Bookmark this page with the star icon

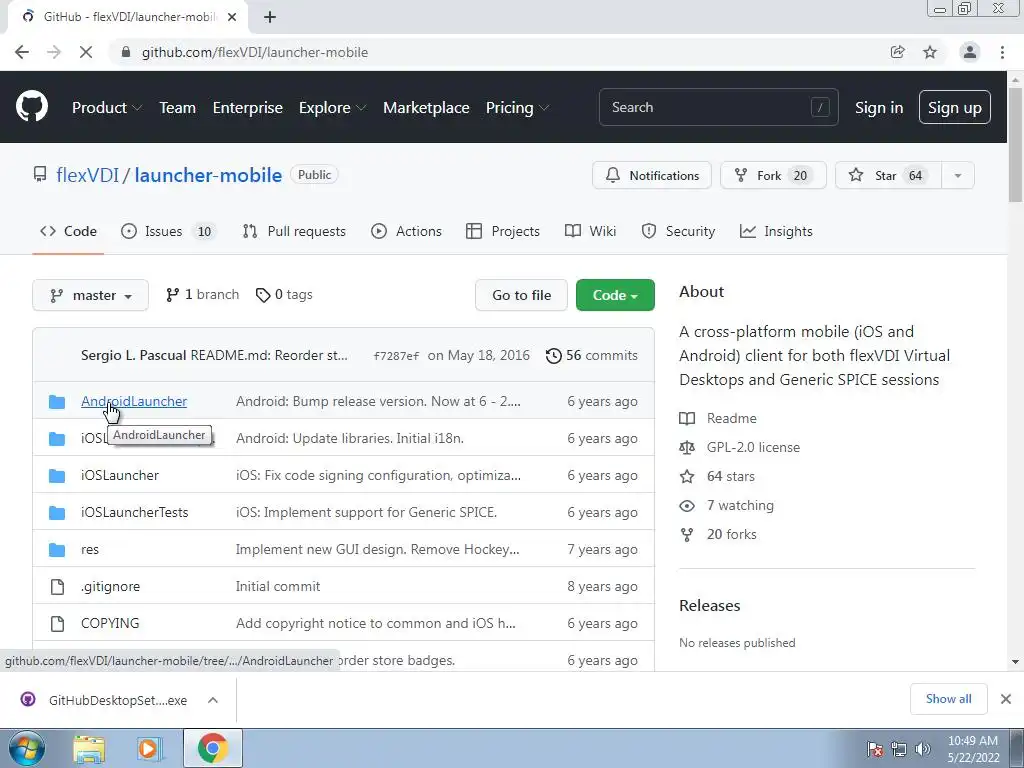930,52
